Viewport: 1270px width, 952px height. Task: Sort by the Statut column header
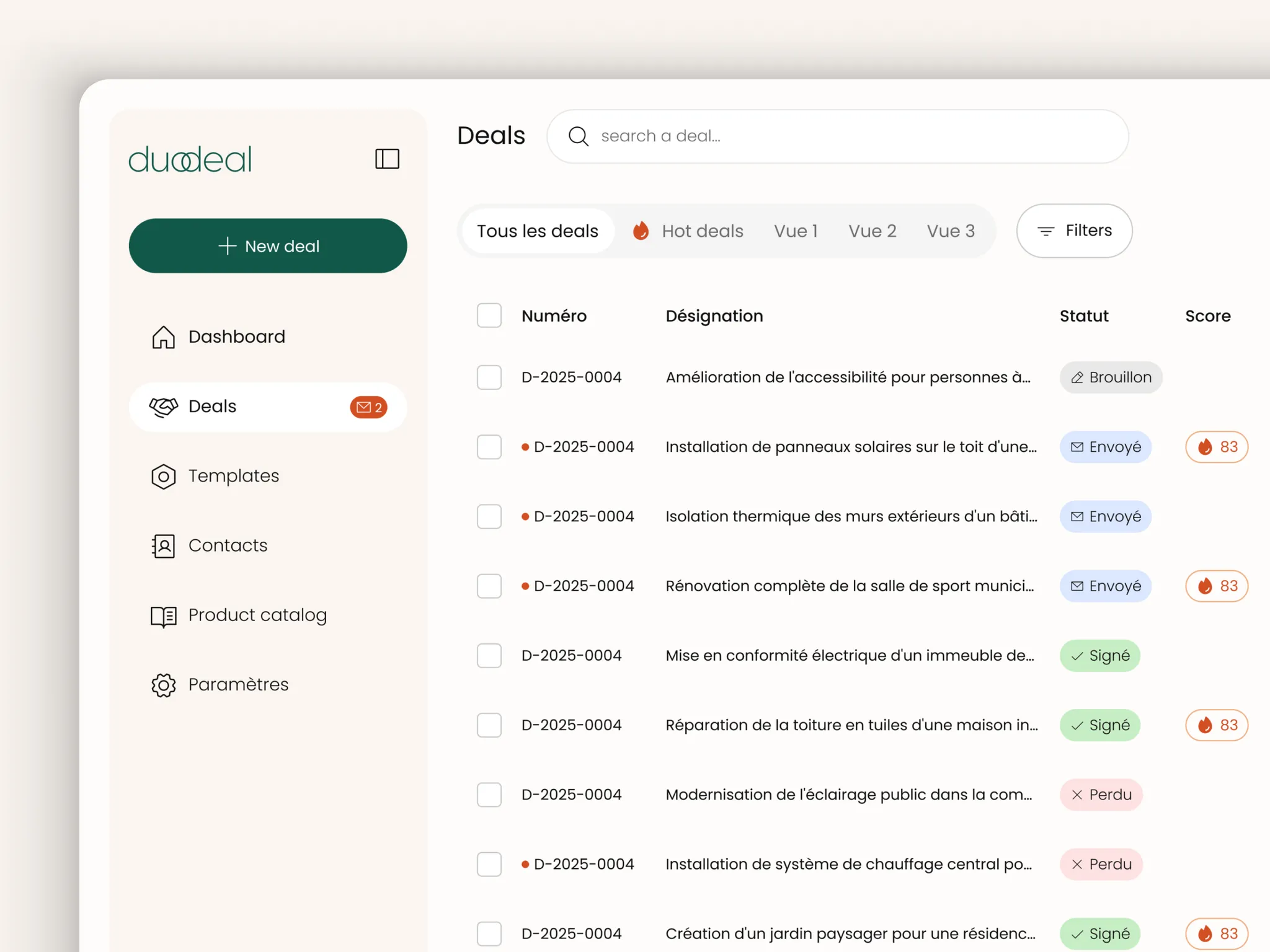click(1084, 316)
